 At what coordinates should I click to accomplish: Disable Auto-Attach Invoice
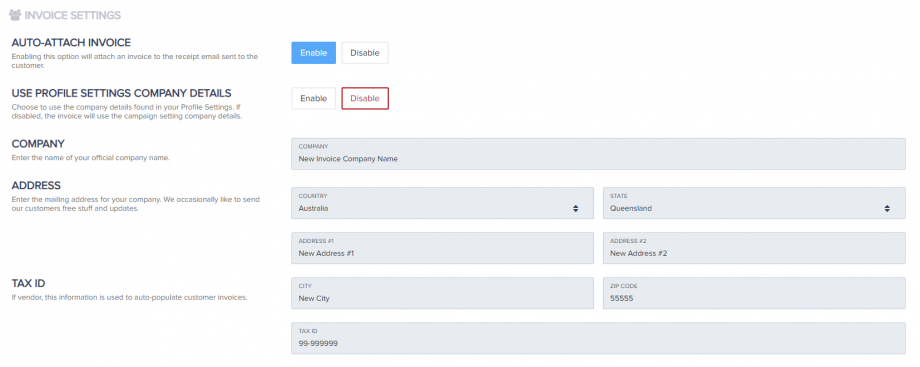click(x=365, y=53)
